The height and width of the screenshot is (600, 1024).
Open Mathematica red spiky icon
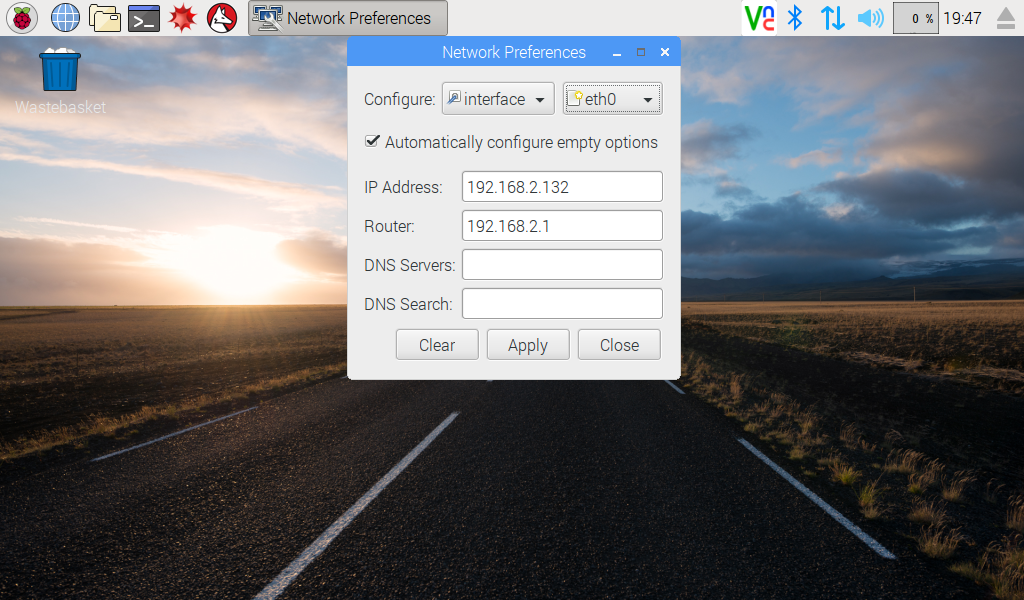182,18
